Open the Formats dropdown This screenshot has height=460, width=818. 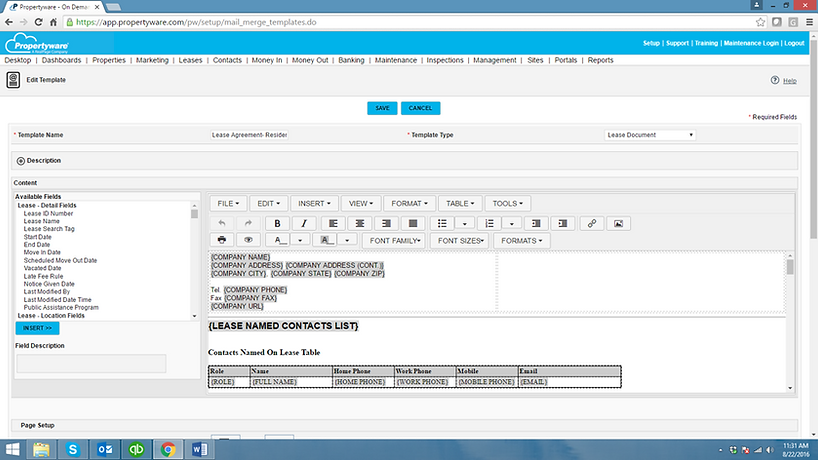point(522,240)
